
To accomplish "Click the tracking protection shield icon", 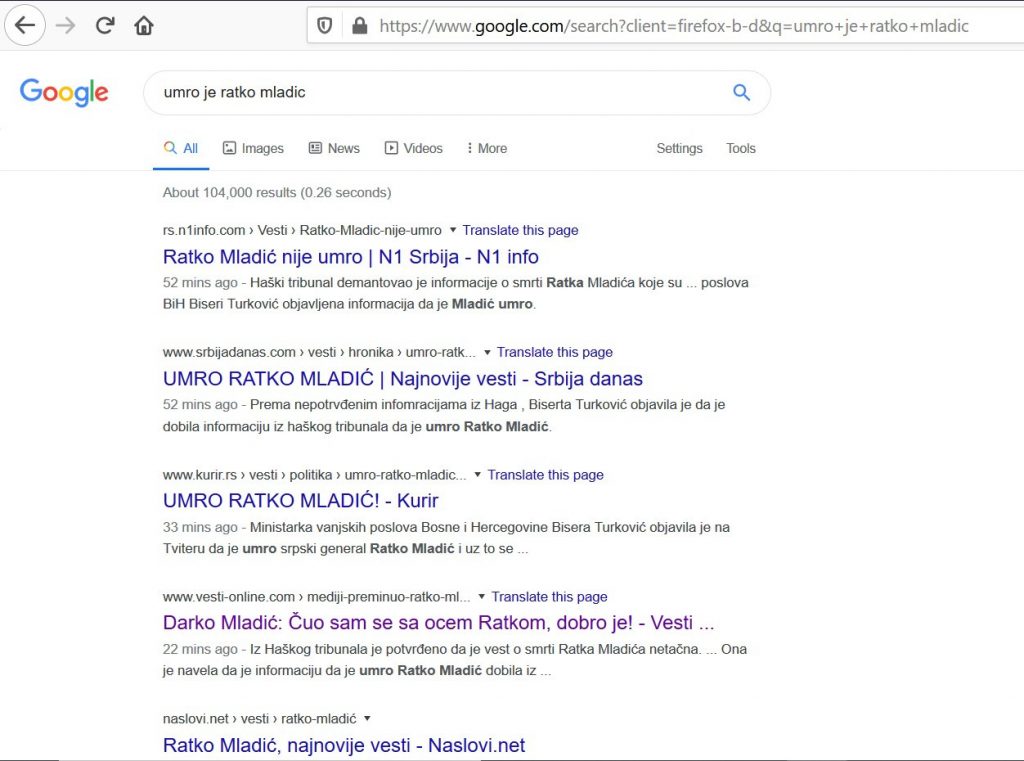I will click(x=325, y=25).
